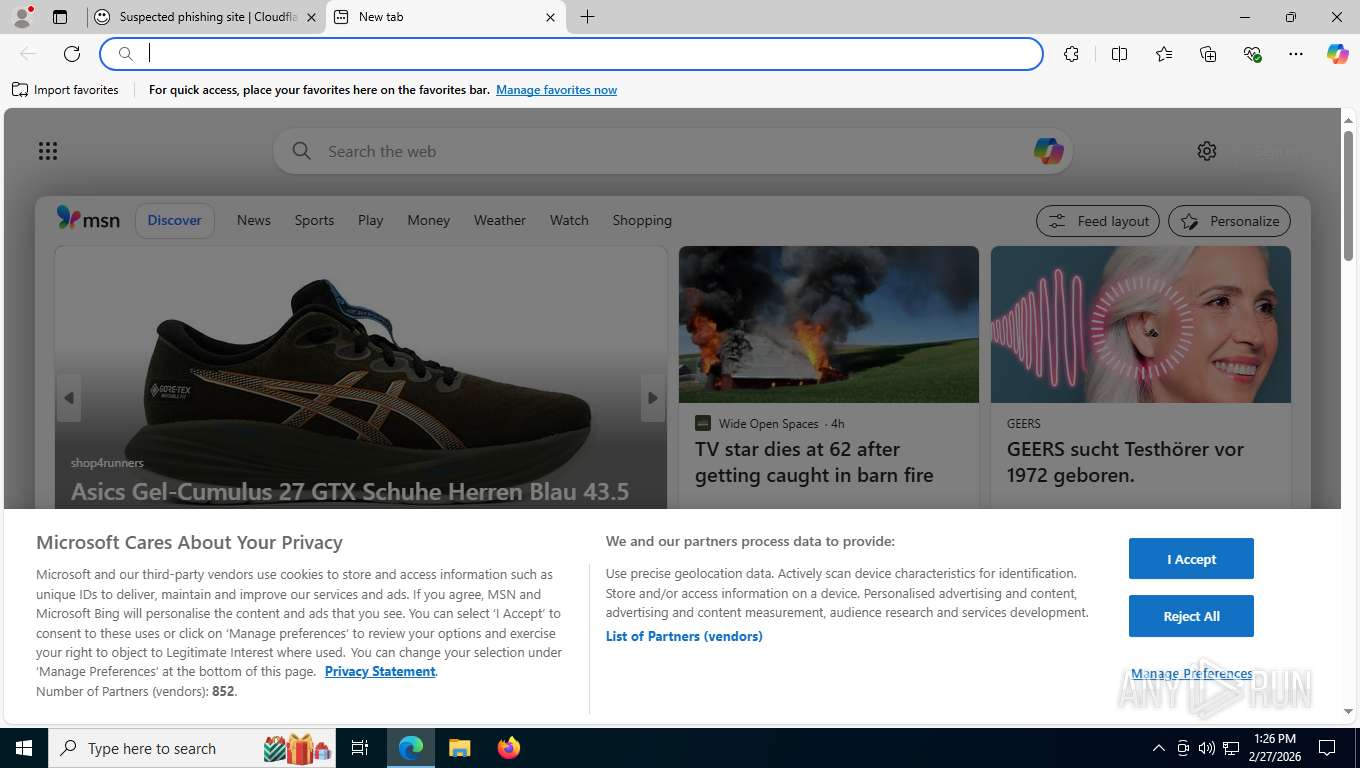Show previous carousel slide arrow
Image resolution: width=1360 pixels, height=768 pixels.
(69, 398)
